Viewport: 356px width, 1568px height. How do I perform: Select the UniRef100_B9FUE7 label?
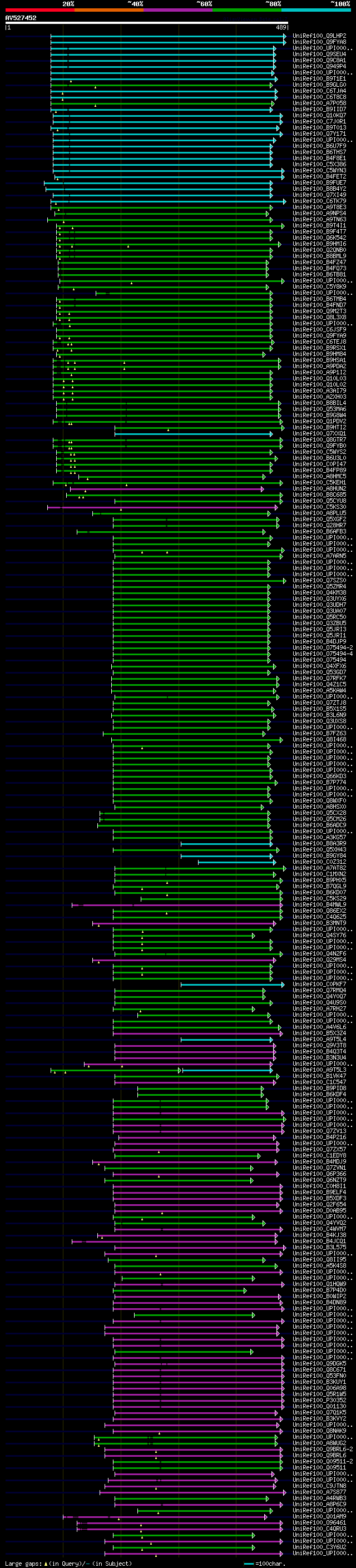point(319,182)
